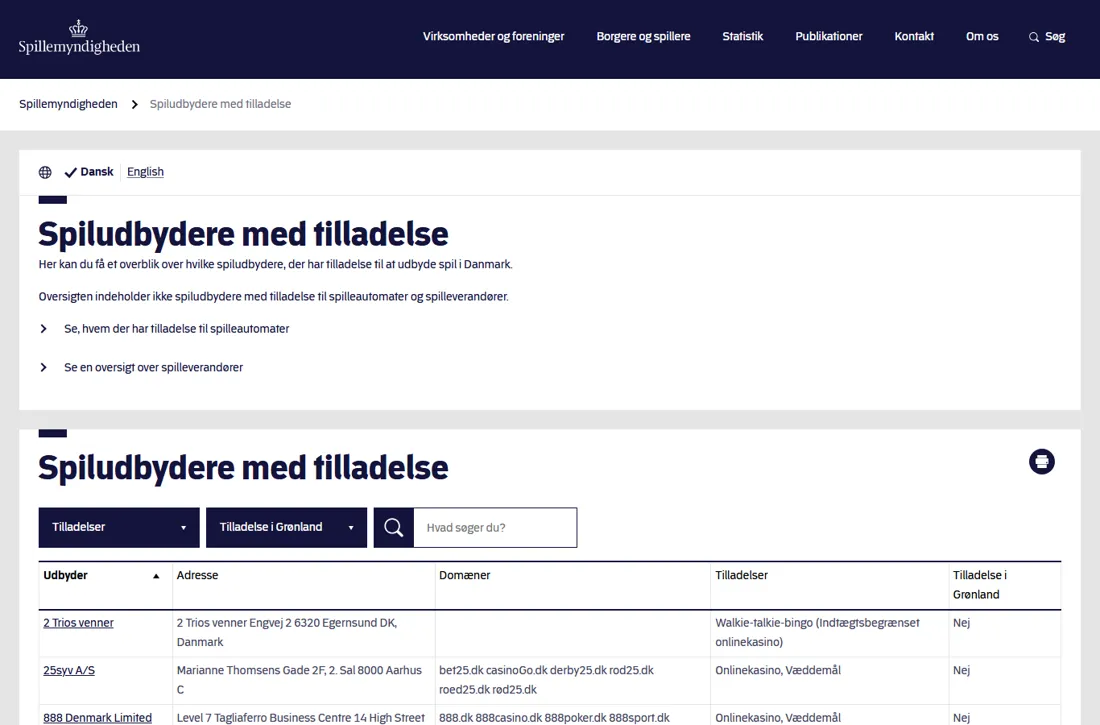The width and height of the screenshot is (1100, 725).
Task: Open the Om os menu item
Action: [981, 36]
